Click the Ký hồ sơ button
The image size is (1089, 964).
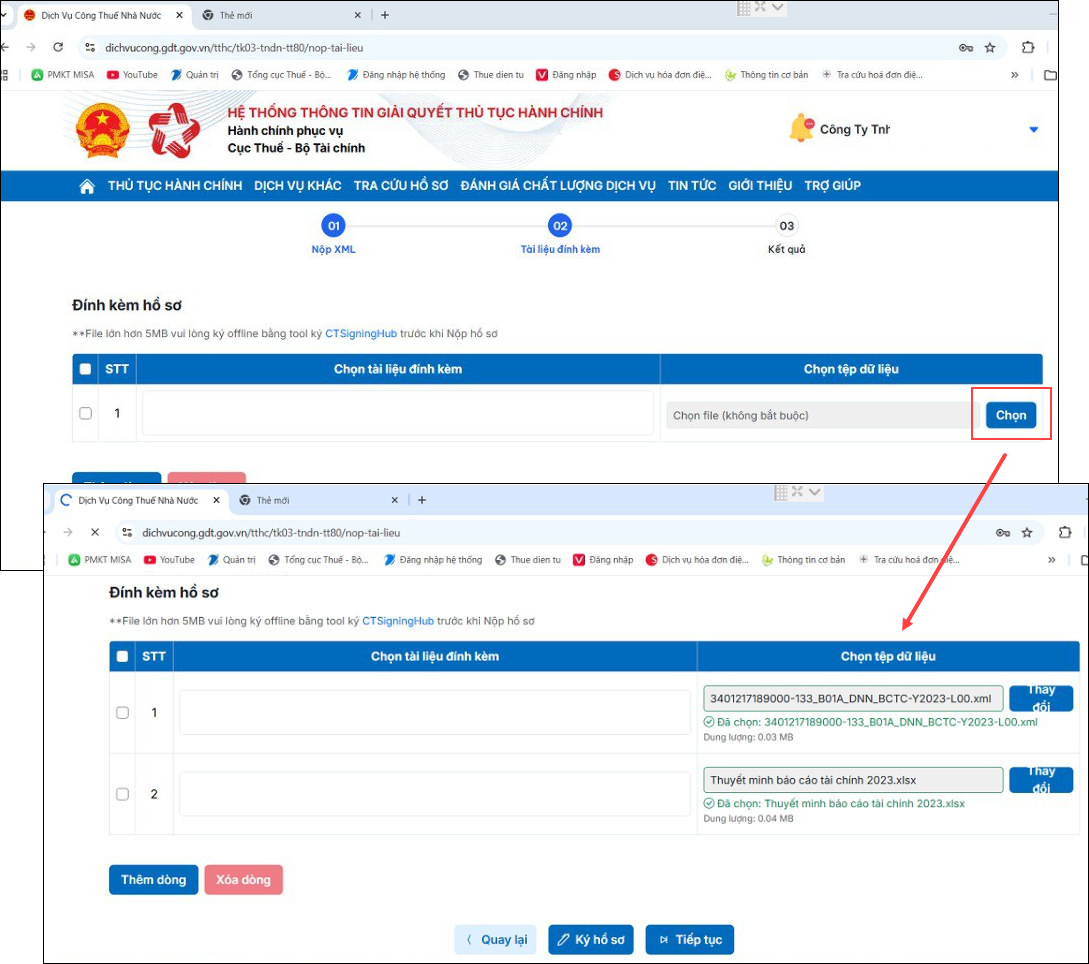tap(590, 940)
